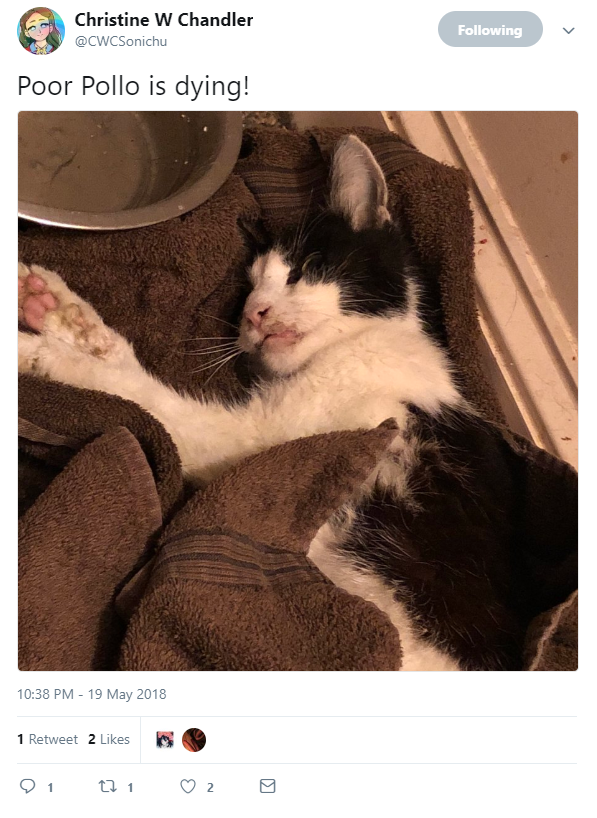Click the reply count next to bubble
The width and height of the screenshot is (597, 818).
click(51, 787)
